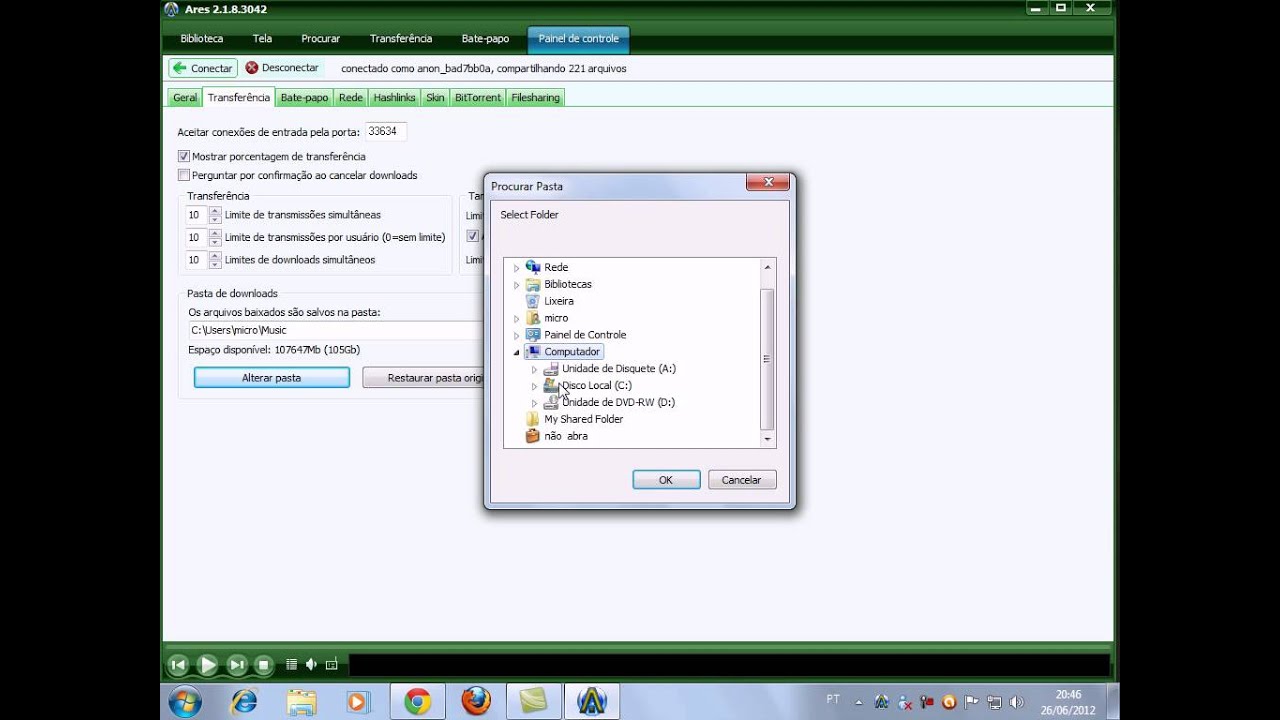1280x720 pixels.
Task: Open Windows Media Player from taskbar
Action: pos(358,702)
